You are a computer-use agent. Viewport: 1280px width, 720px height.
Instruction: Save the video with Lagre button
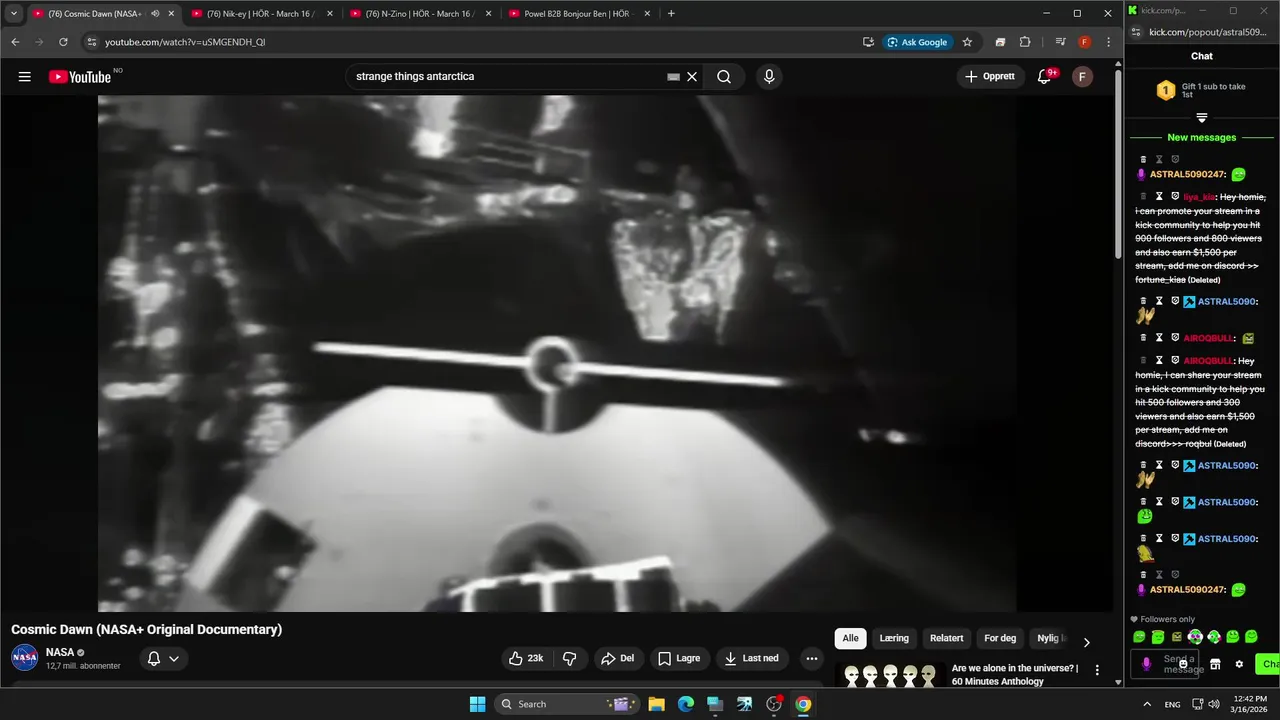[679, 658]
